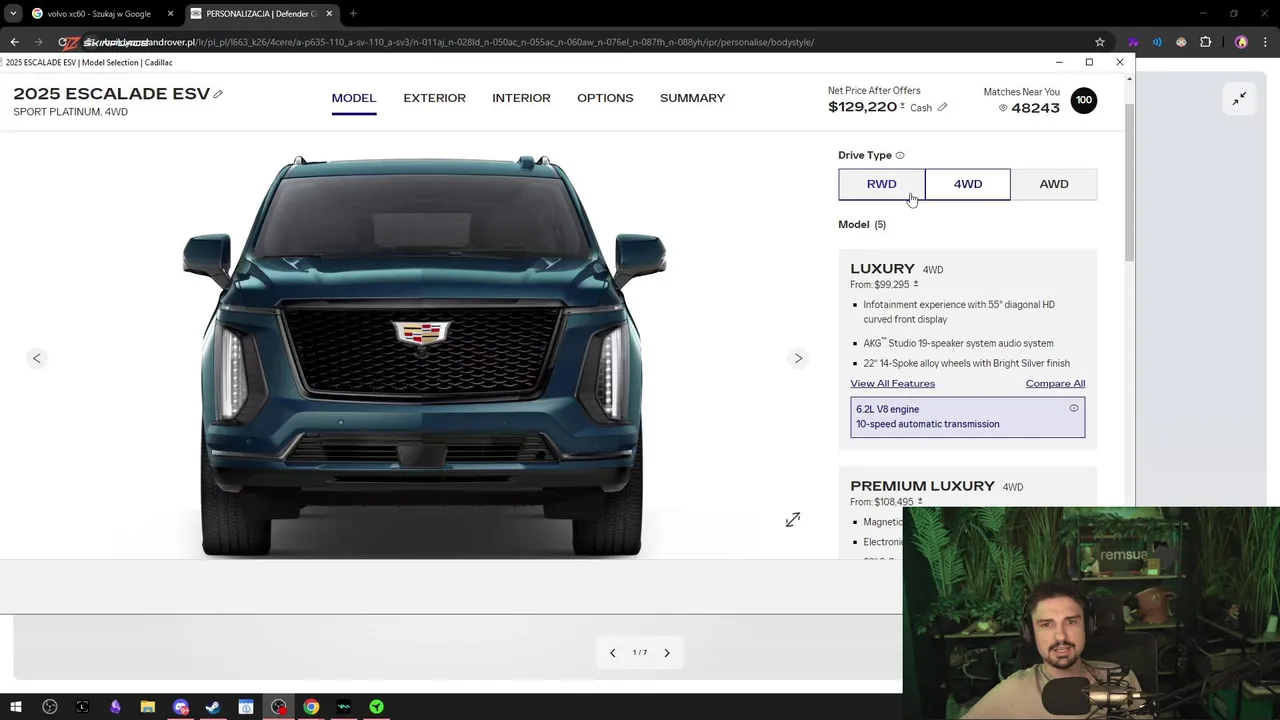Select 4WD drive type
This screenshot has width=1280, height=720.
tap(968, 184)
